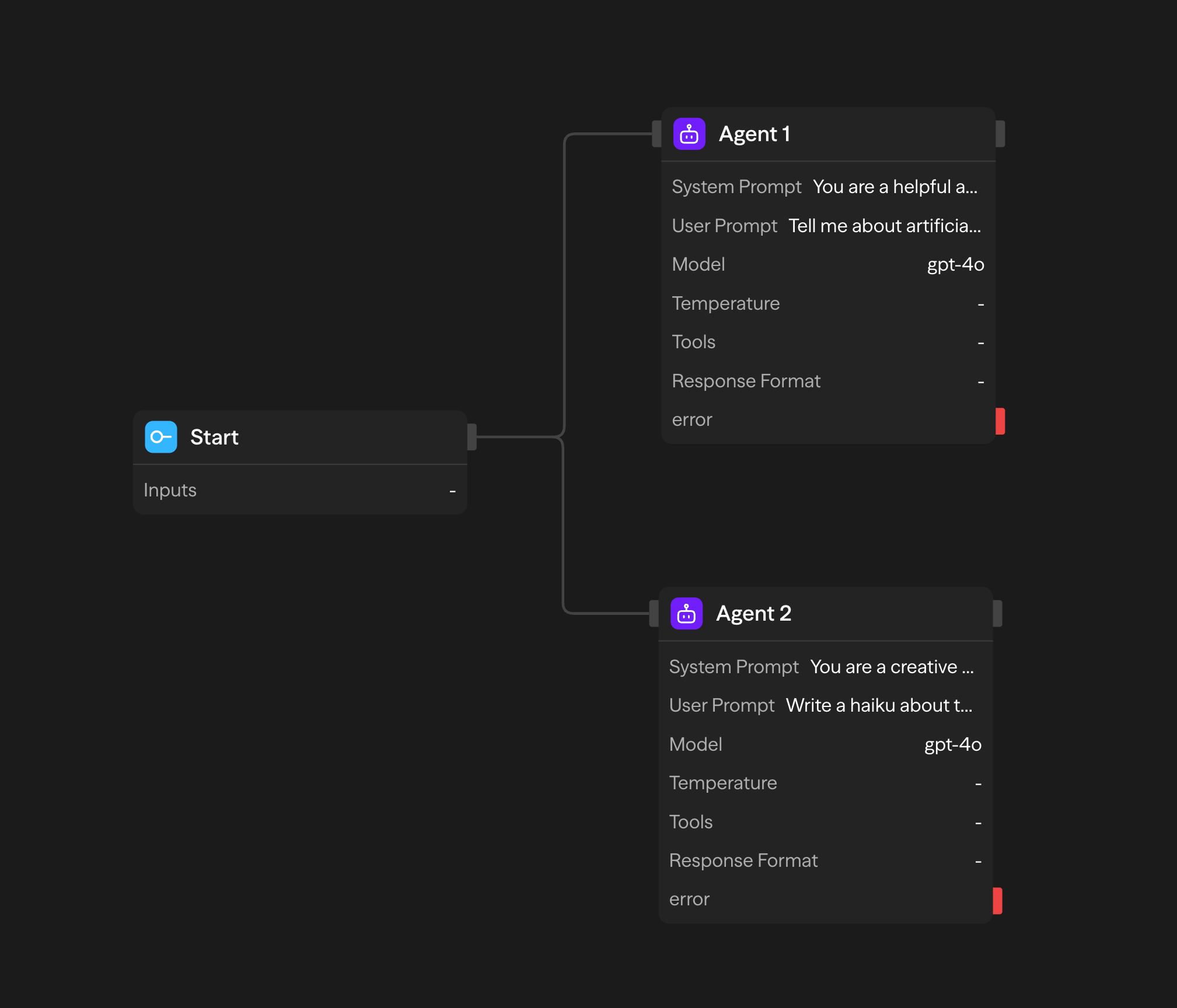
Task: Click the Inputs row on the Start node
Action: pos(299,489)
